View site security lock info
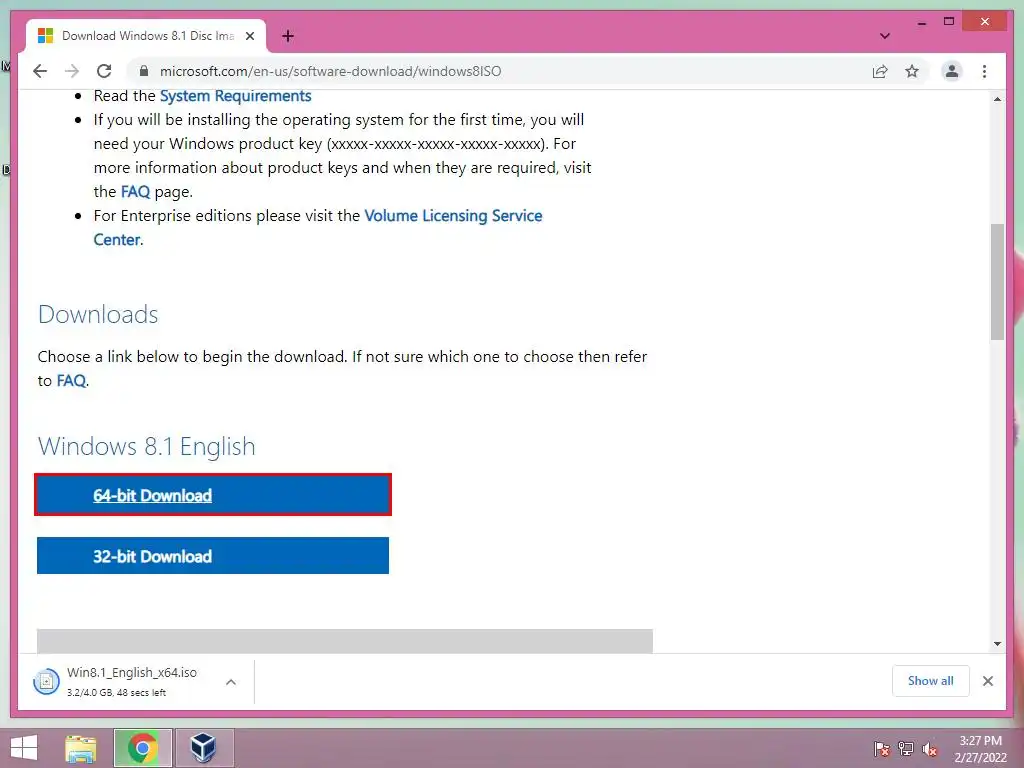1024x768 pixels. 144,71
